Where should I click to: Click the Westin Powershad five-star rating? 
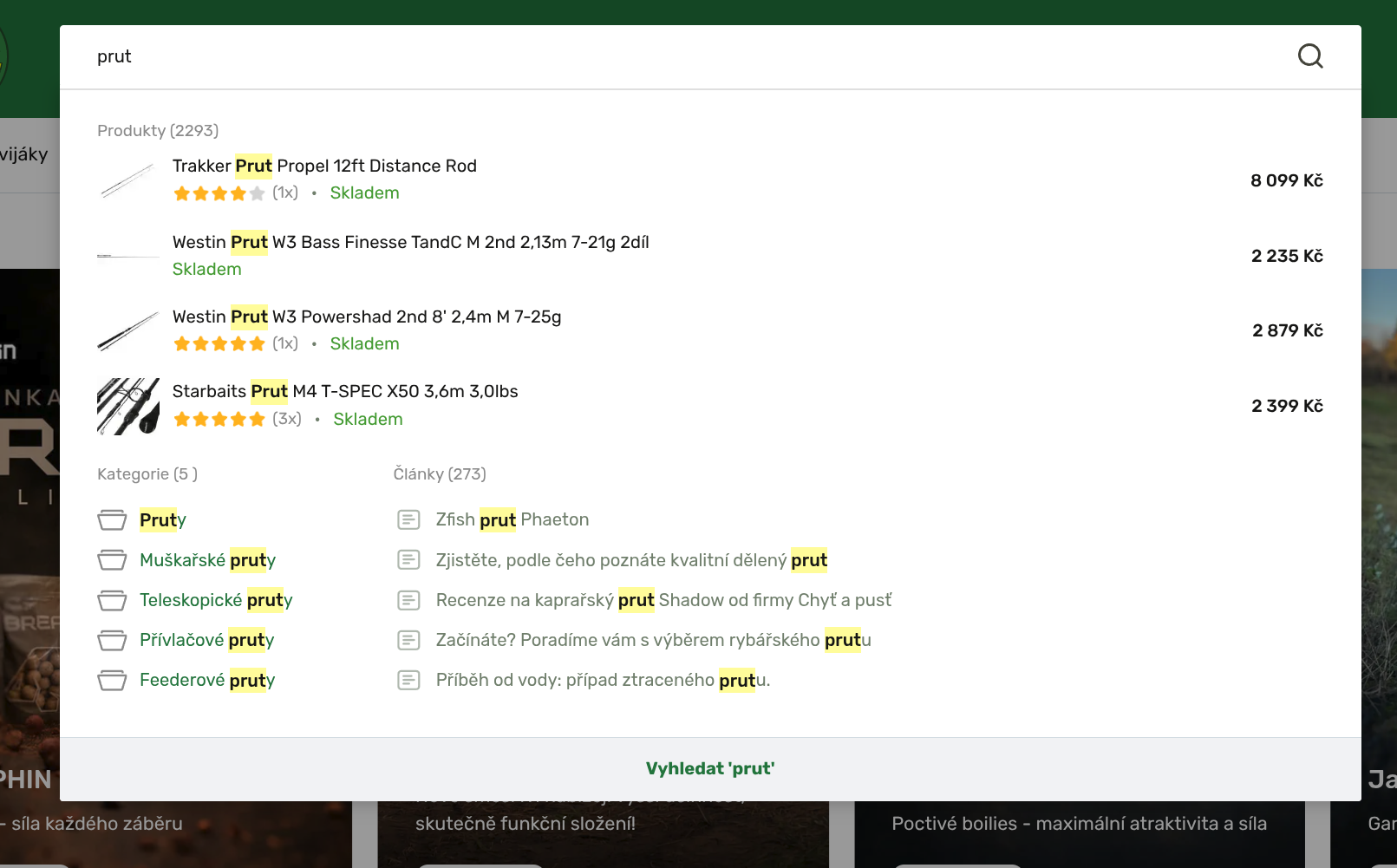point(219,344)
